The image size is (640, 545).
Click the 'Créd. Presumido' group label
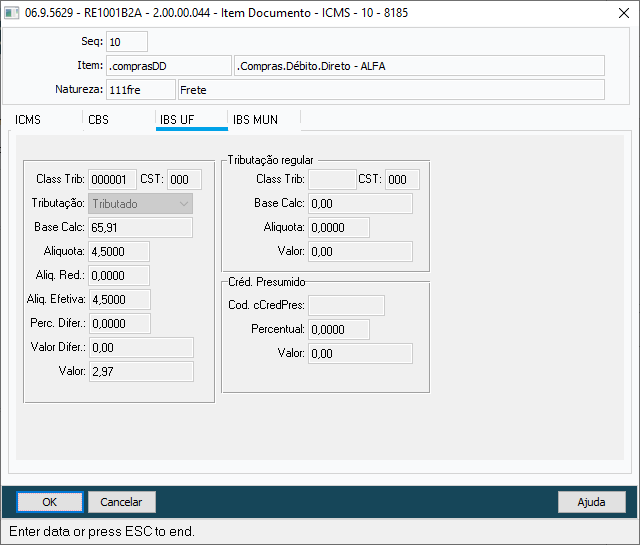(x=267, y=282)
